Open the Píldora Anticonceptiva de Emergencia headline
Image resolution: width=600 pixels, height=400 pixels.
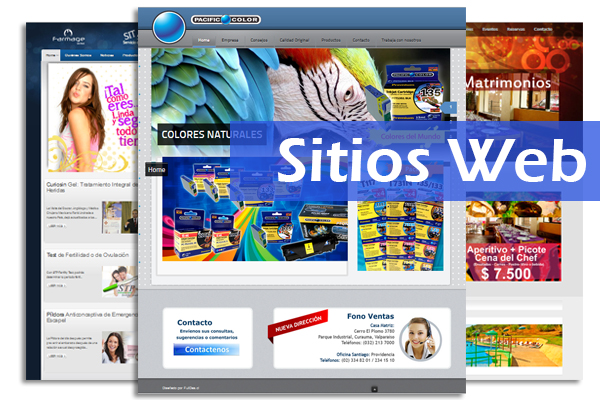[x=92, y=317]
